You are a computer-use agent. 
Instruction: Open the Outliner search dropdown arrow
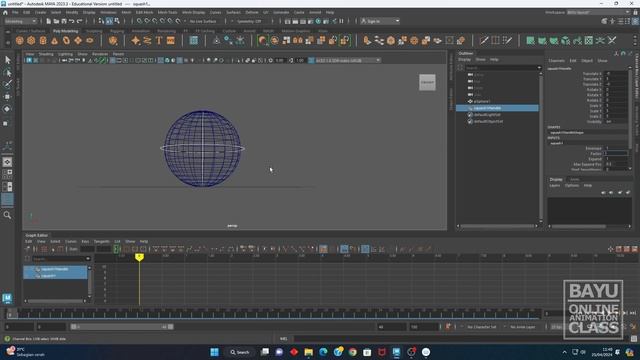click(539, 68)
